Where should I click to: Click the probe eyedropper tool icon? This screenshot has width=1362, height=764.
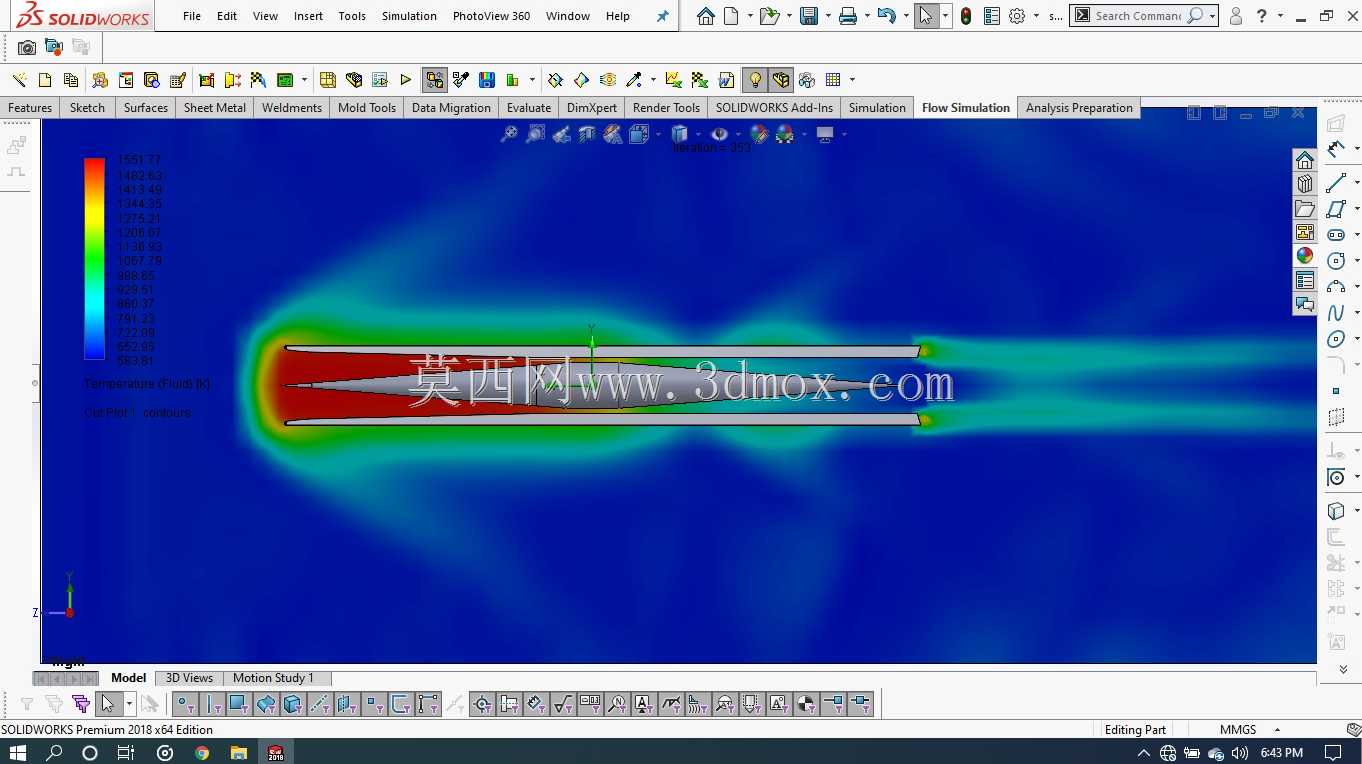(634, 80)
